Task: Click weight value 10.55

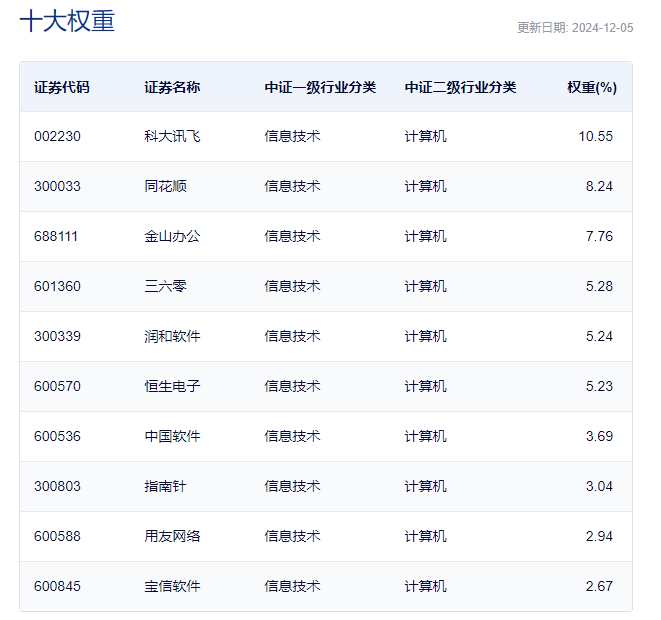Action: (596, 137)
